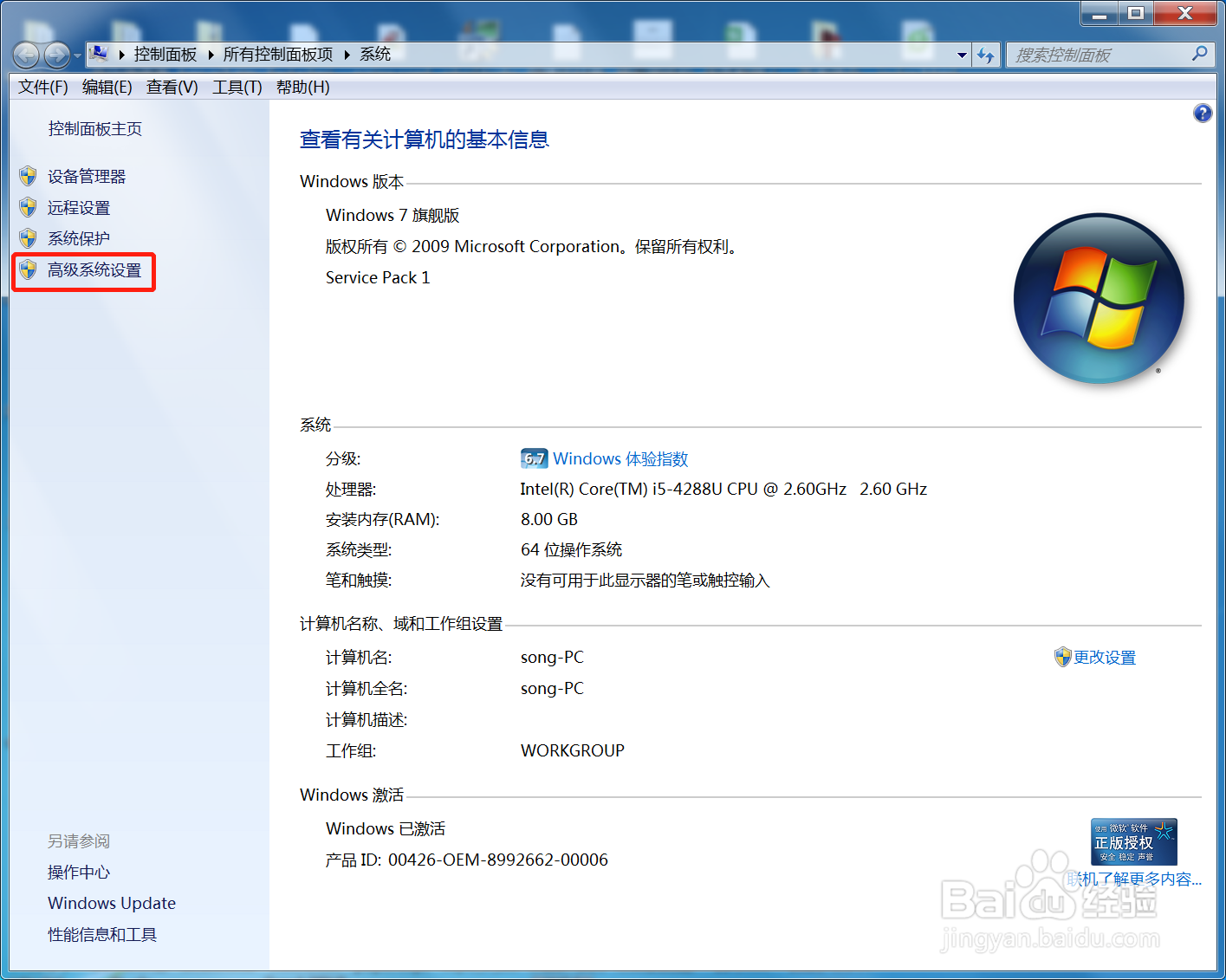Click the 更改设置 link
The image size is (1226, 980).
1105,658
